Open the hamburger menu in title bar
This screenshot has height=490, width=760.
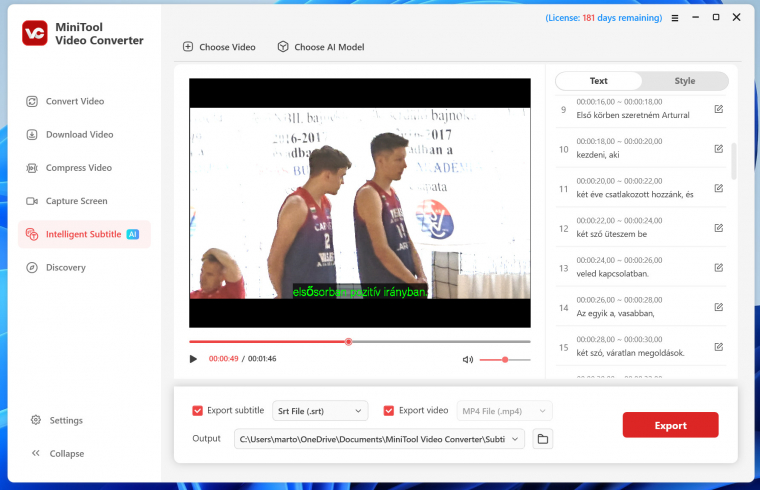coord(675,18)
